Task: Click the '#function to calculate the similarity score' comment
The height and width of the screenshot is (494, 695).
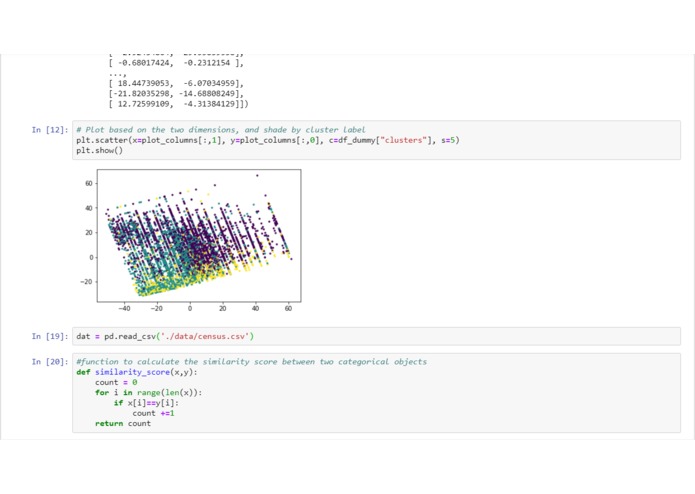Action: (251, 362)
